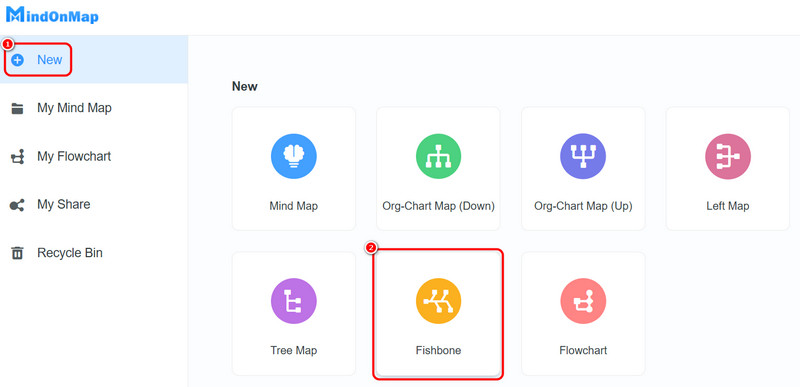This screenshot has width=800, height=387.
Task: Click the trash icon beside Recycle Bin
Action: pyautogui.click(x=17, y=253)
